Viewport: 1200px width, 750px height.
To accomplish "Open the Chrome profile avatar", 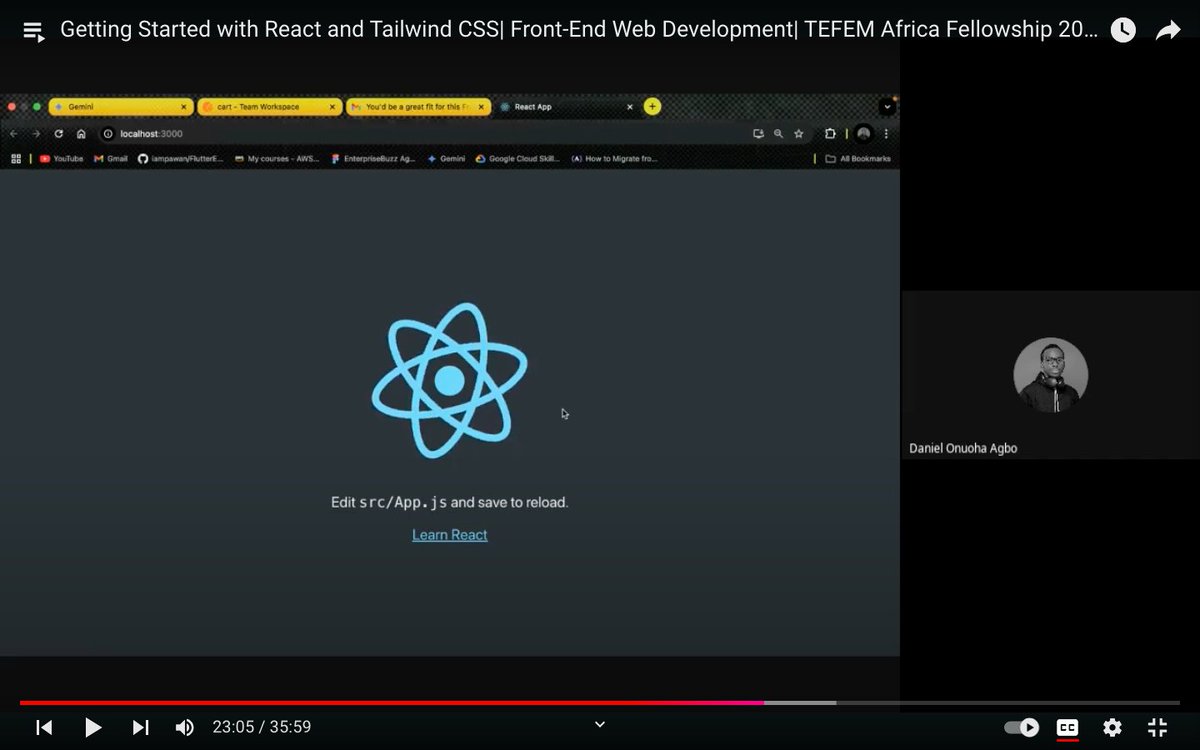I will pos(863,133).
